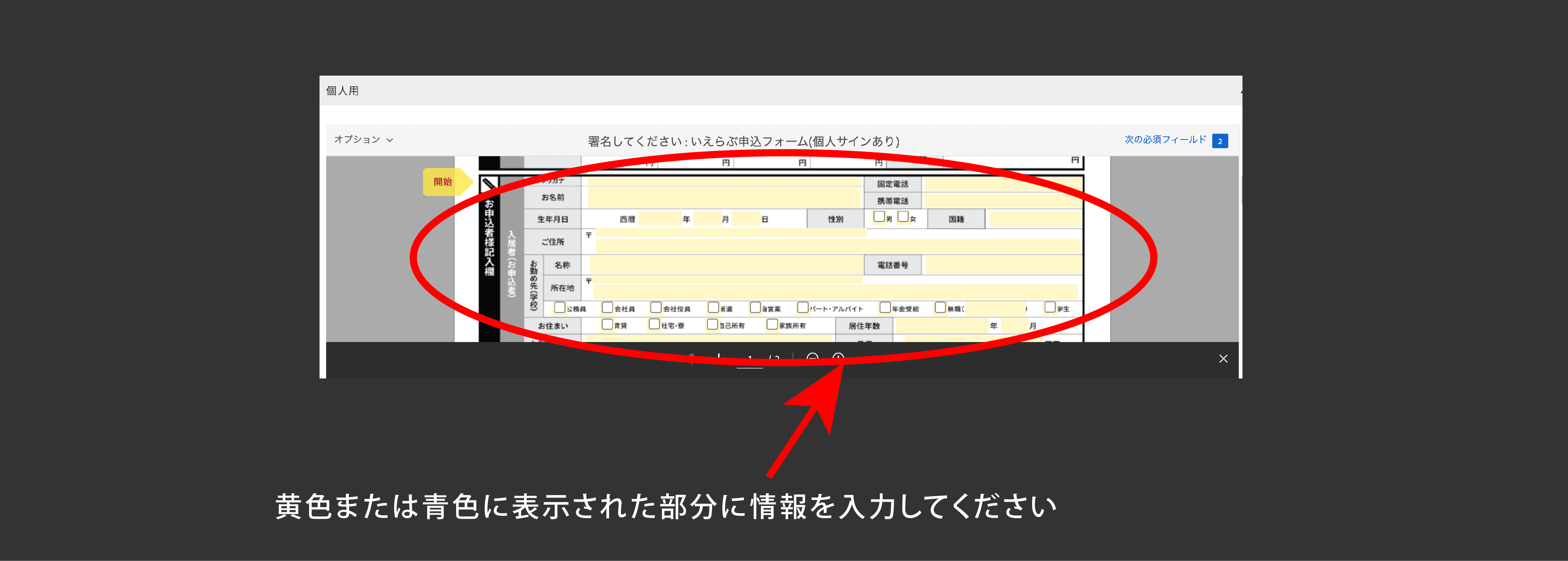Screen dimensions: 1568x561
Task: Tick the 自営業 checkbox
Action: tap(755, 308)
